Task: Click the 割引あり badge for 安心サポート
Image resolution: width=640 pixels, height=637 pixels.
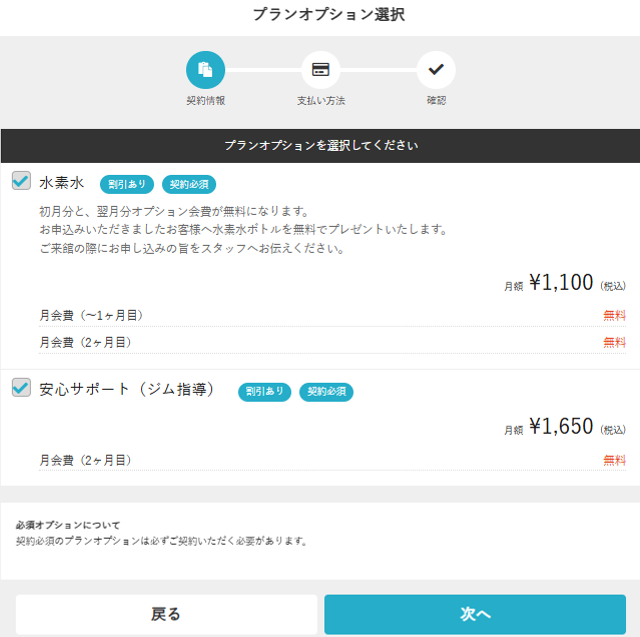Action: pyautogui.click(x=264, y=391)
